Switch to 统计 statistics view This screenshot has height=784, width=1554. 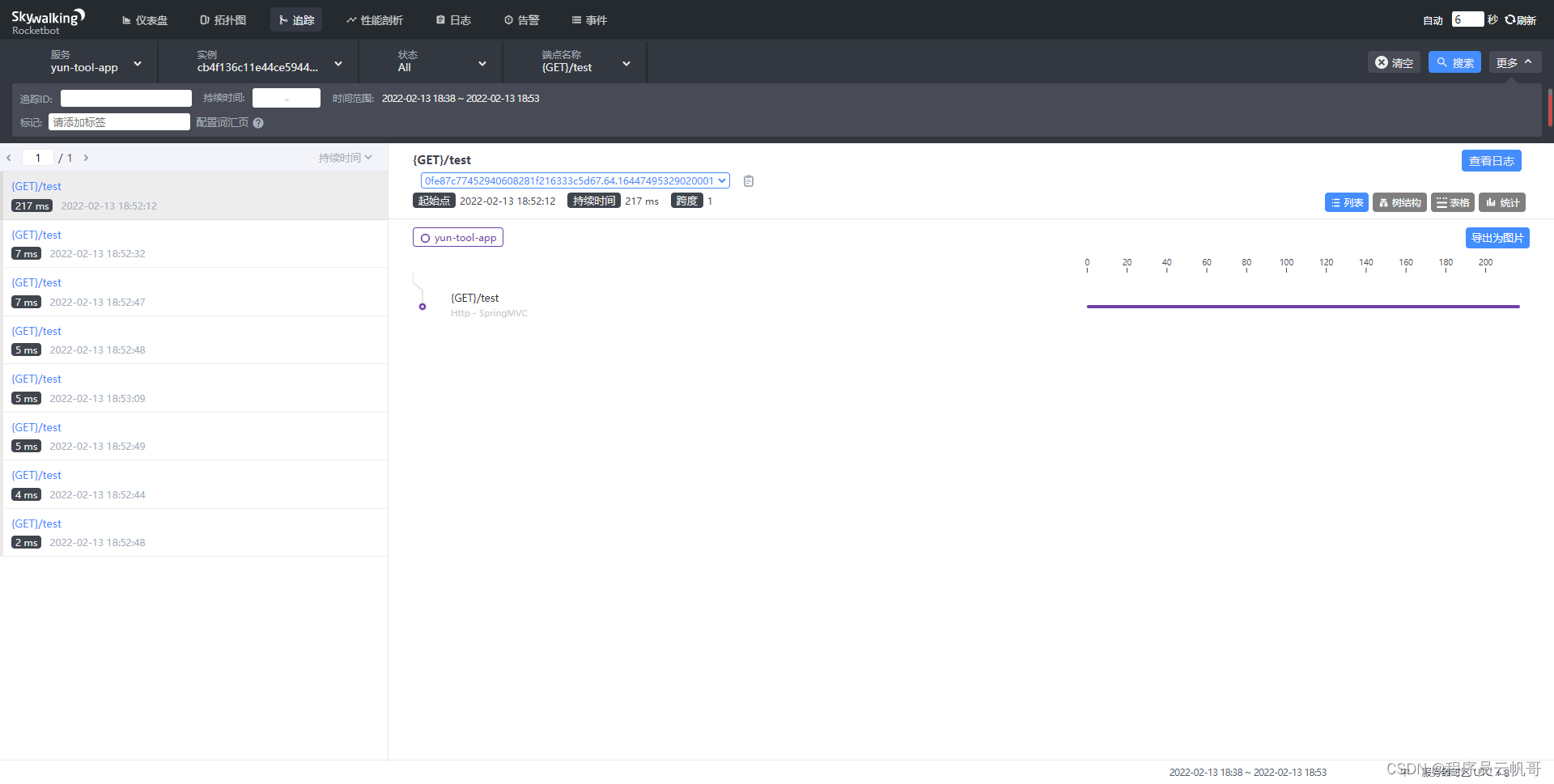pyautogui.click(x=1502, y=202)
